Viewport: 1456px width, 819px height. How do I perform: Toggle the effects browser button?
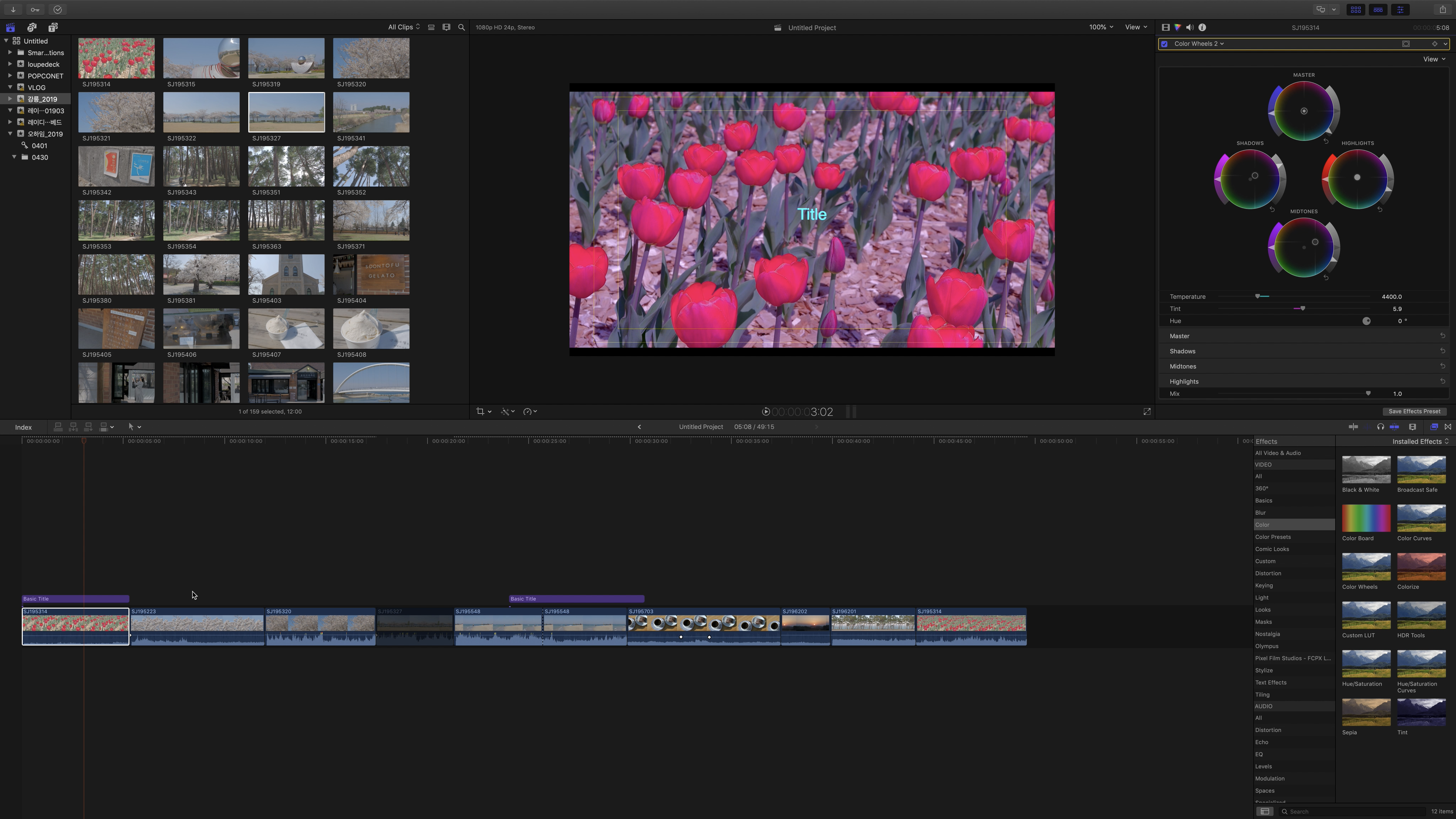pos(1434,427)
